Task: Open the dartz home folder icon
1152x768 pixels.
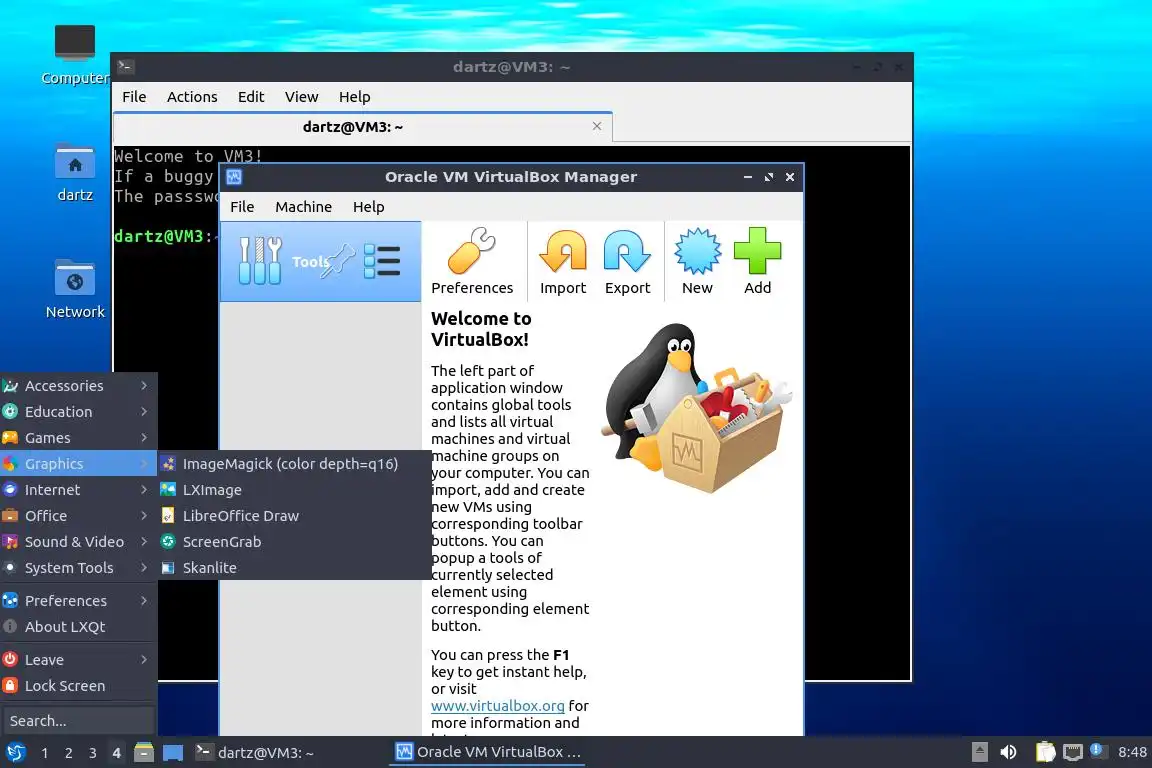Action: pyautogui.click(x=75, y=173)
